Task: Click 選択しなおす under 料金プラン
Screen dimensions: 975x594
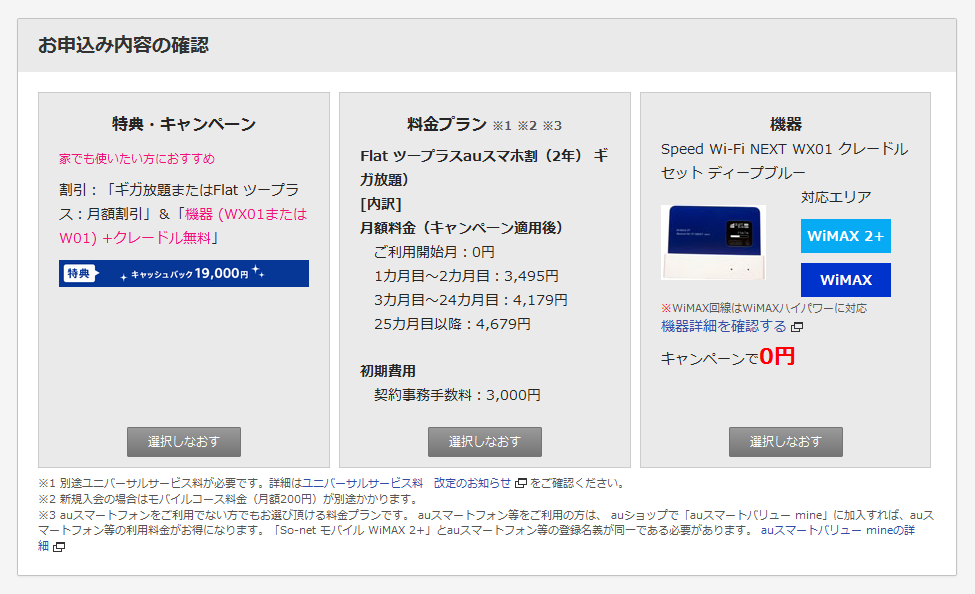Action: (x=484, y=442)
